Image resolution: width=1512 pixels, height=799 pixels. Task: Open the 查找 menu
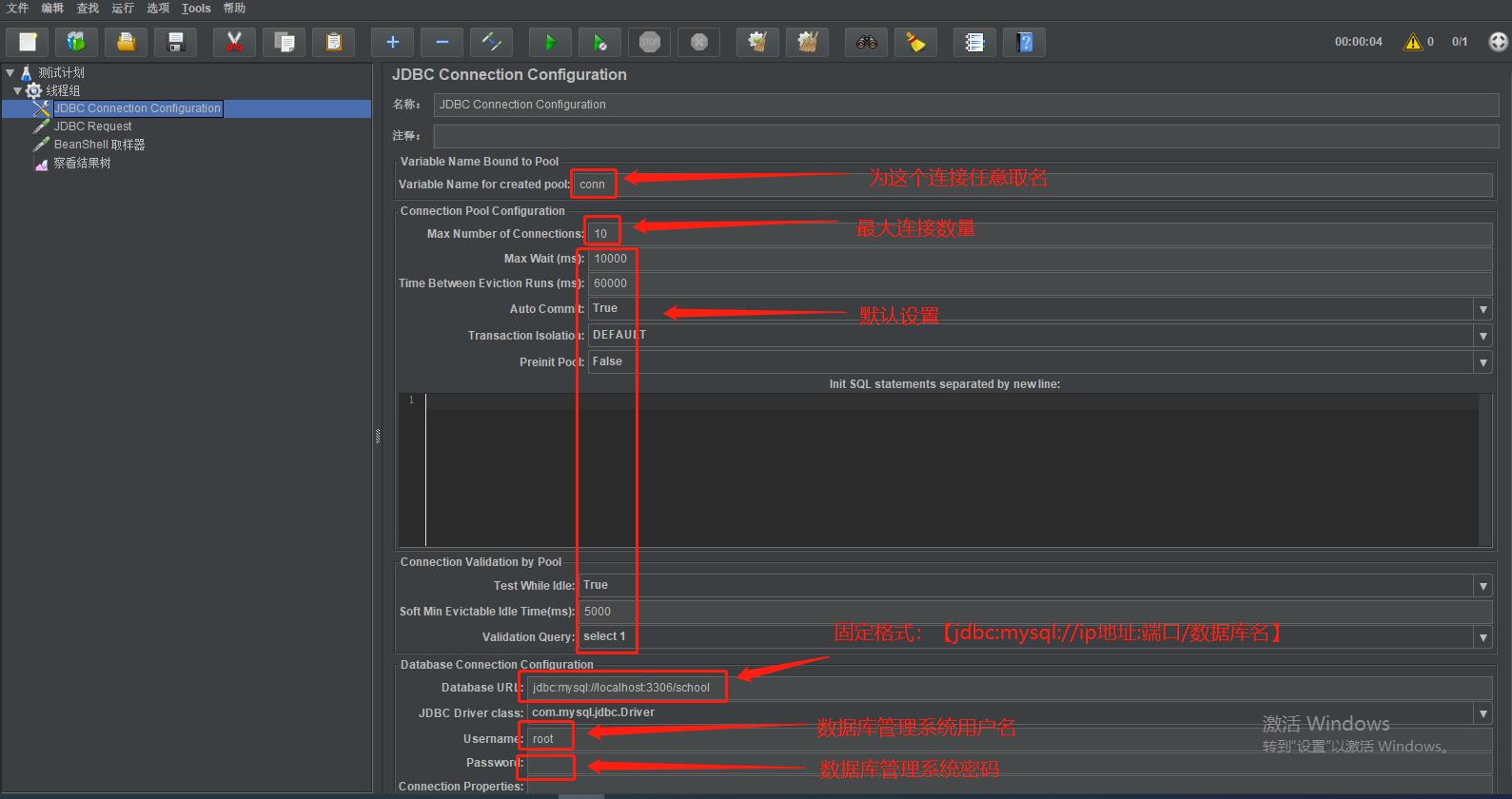(x=88, y=9)
